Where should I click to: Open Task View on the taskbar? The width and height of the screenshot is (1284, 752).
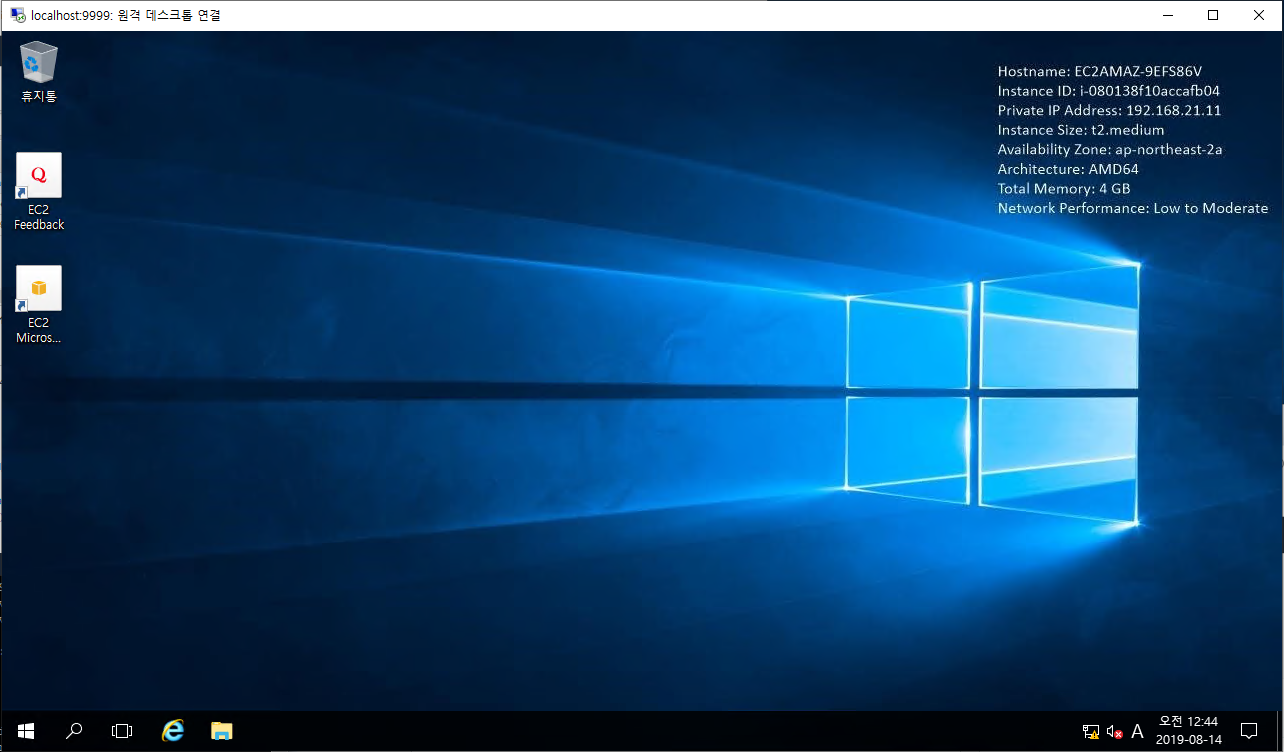[122, 731]
